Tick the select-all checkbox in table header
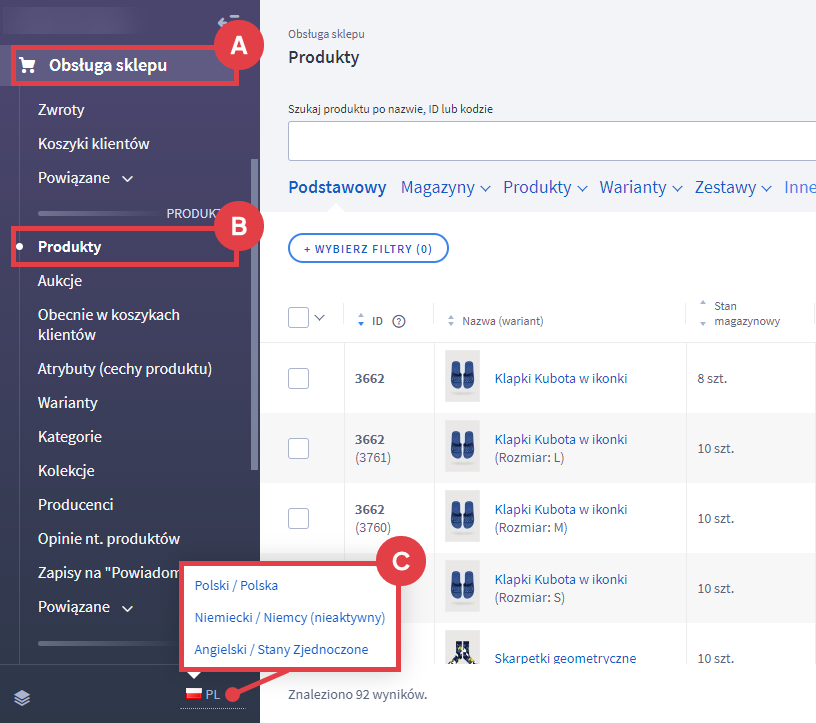The image size is (816, 723). coord(298,318)
